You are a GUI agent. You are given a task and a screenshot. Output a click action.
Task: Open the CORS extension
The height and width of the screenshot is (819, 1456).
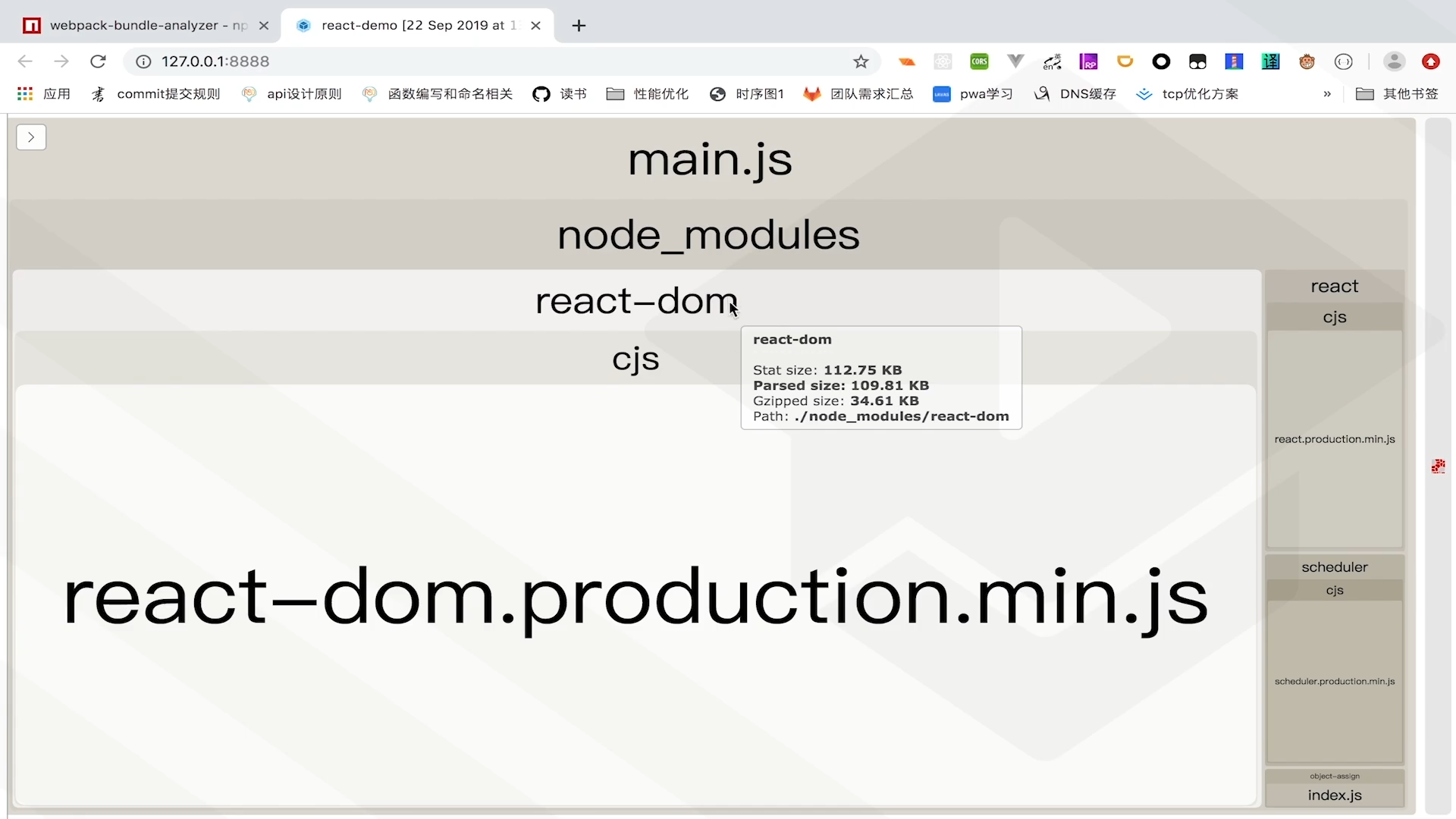click(979, 61)
